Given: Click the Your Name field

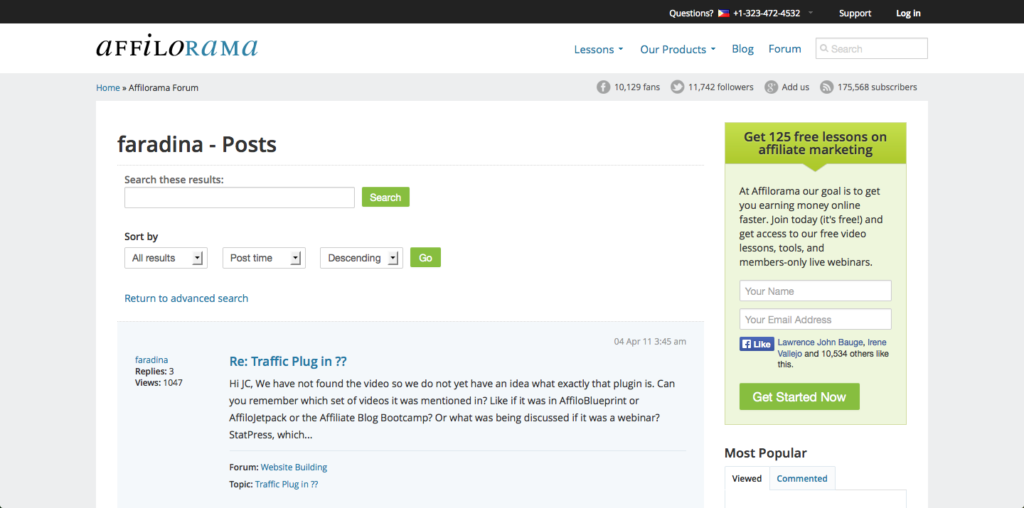Looking at the screenshot, I should [815, 291].
